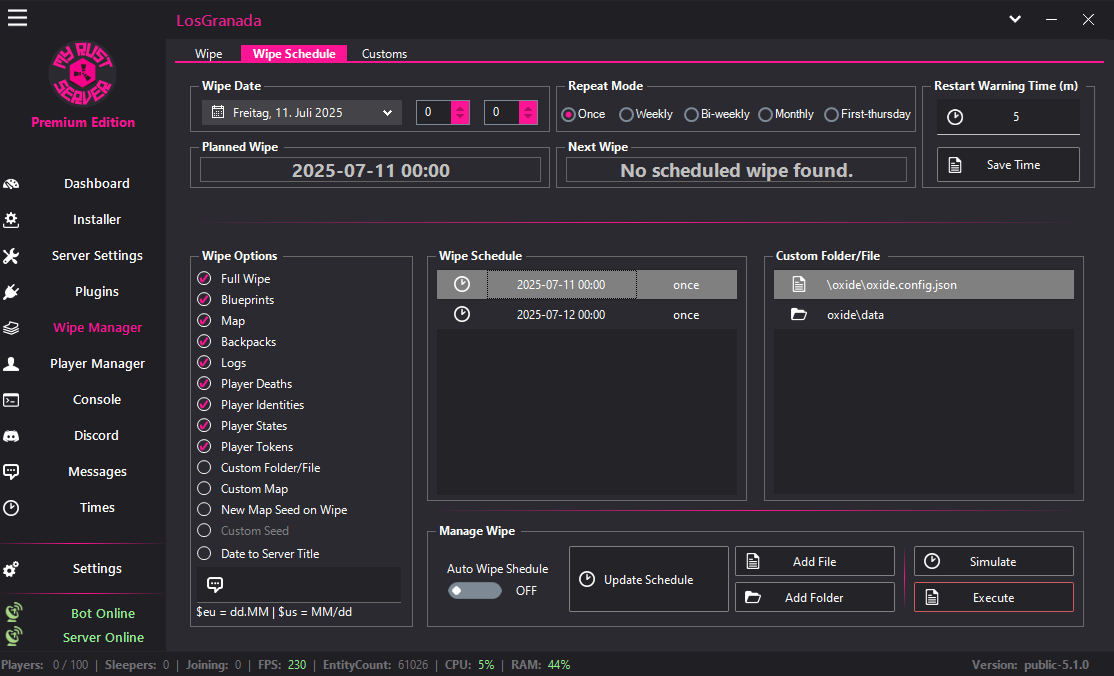This screenshot has width=1114, height=676.
Task: Click the Settings cog icon
Action: coord(11,569)
